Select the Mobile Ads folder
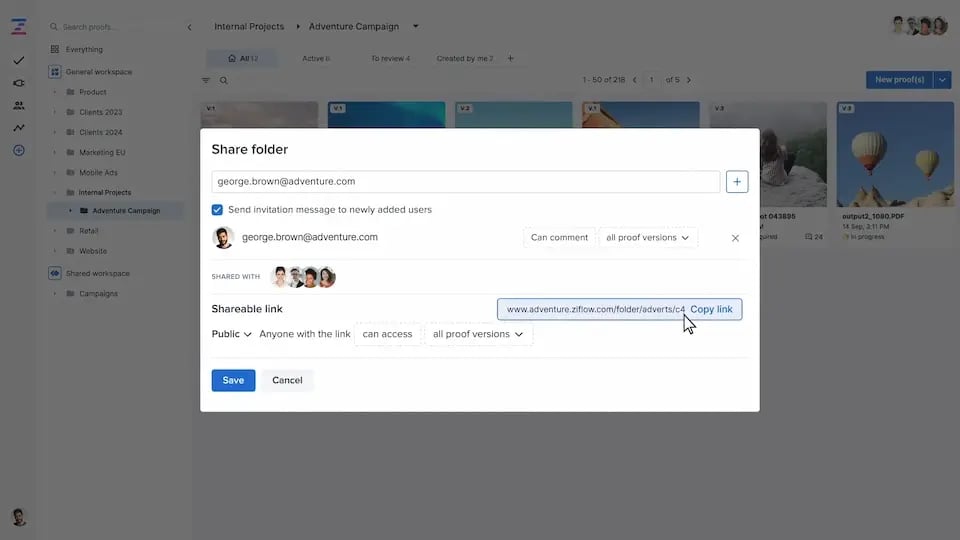Image resolution: width=960 pixels, height=540 pixels. click(98, 173)
